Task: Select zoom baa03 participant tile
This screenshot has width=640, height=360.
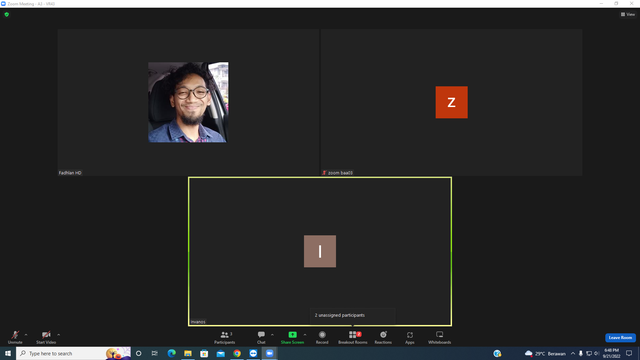Action: [x=451, y=102]
